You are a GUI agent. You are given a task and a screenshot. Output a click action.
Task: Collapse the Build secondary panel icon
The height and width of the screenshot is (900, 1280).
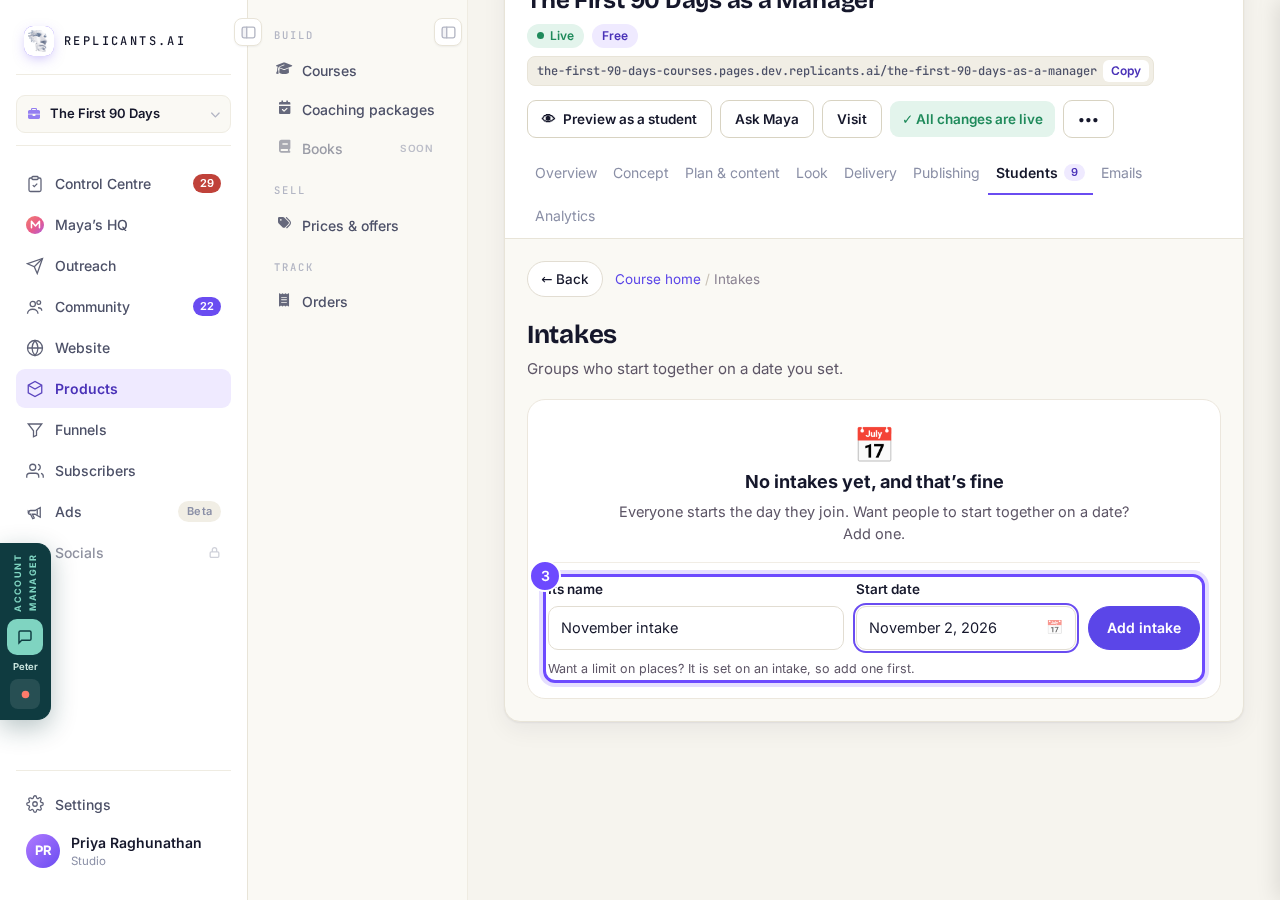[x=448, y=32]
